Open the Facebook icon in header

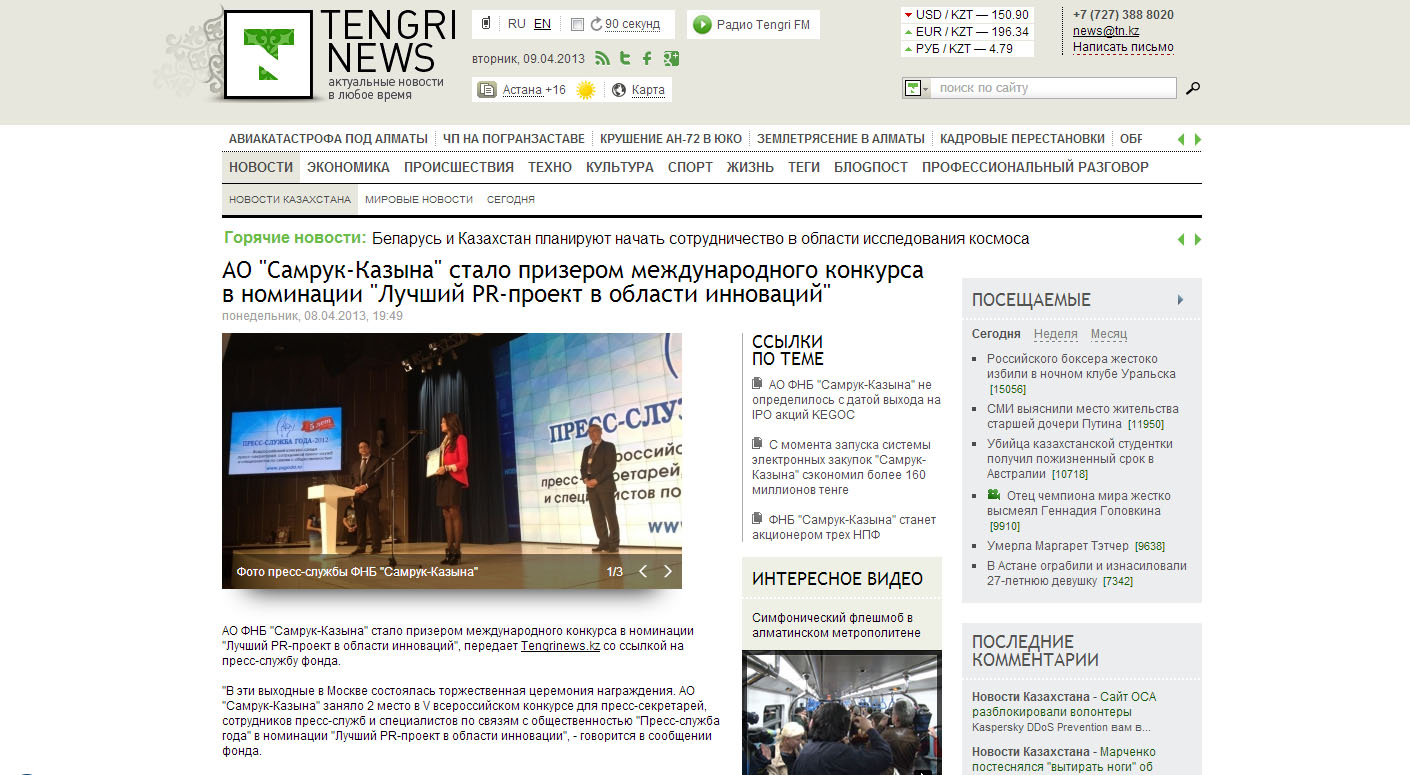[648, 58]
